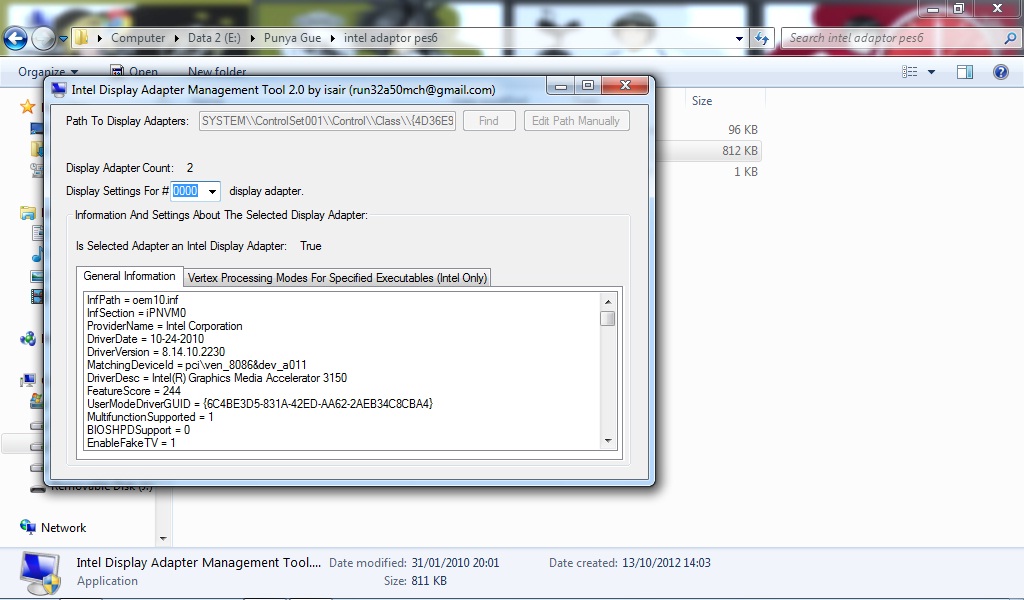This screenshot has width=1024, height=600.
Task: Click DriverVersion = 8.14.10.2230 line
Action: click(x=156, y=352)
